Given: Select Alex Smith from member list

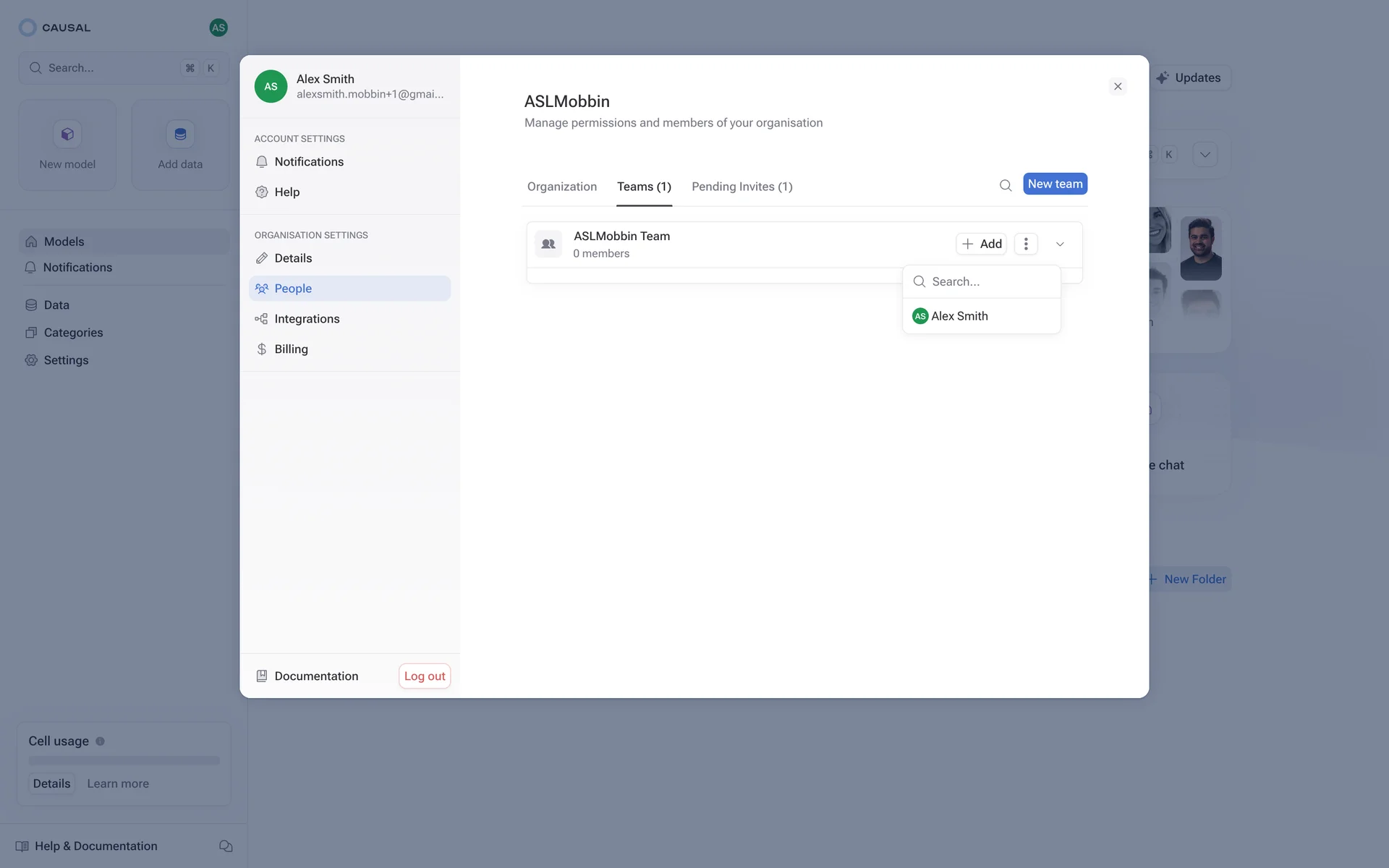Looking at the screenshot, I should coord(959,316).
